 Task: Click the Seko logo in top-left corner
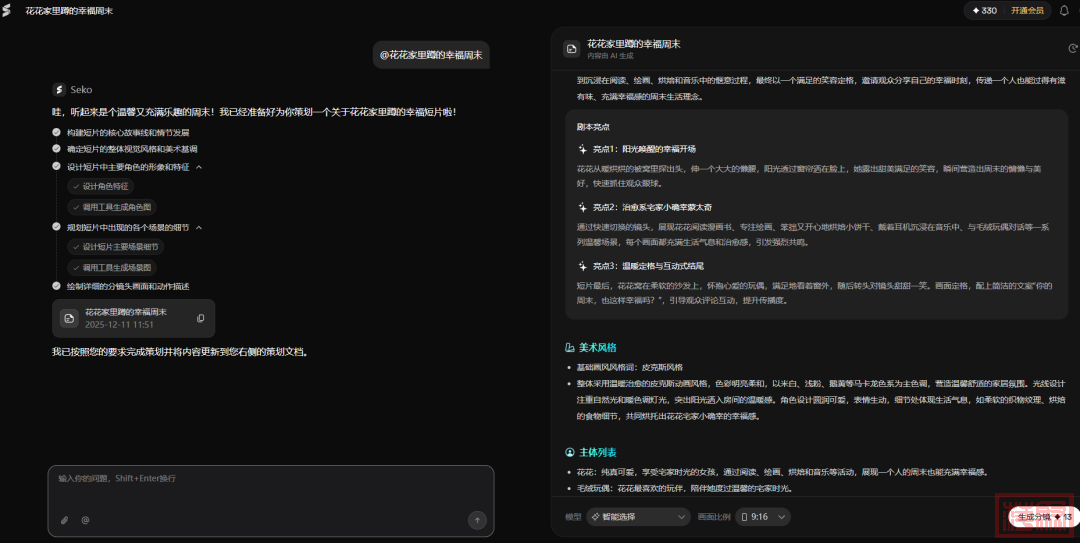(x=8, y=10)
